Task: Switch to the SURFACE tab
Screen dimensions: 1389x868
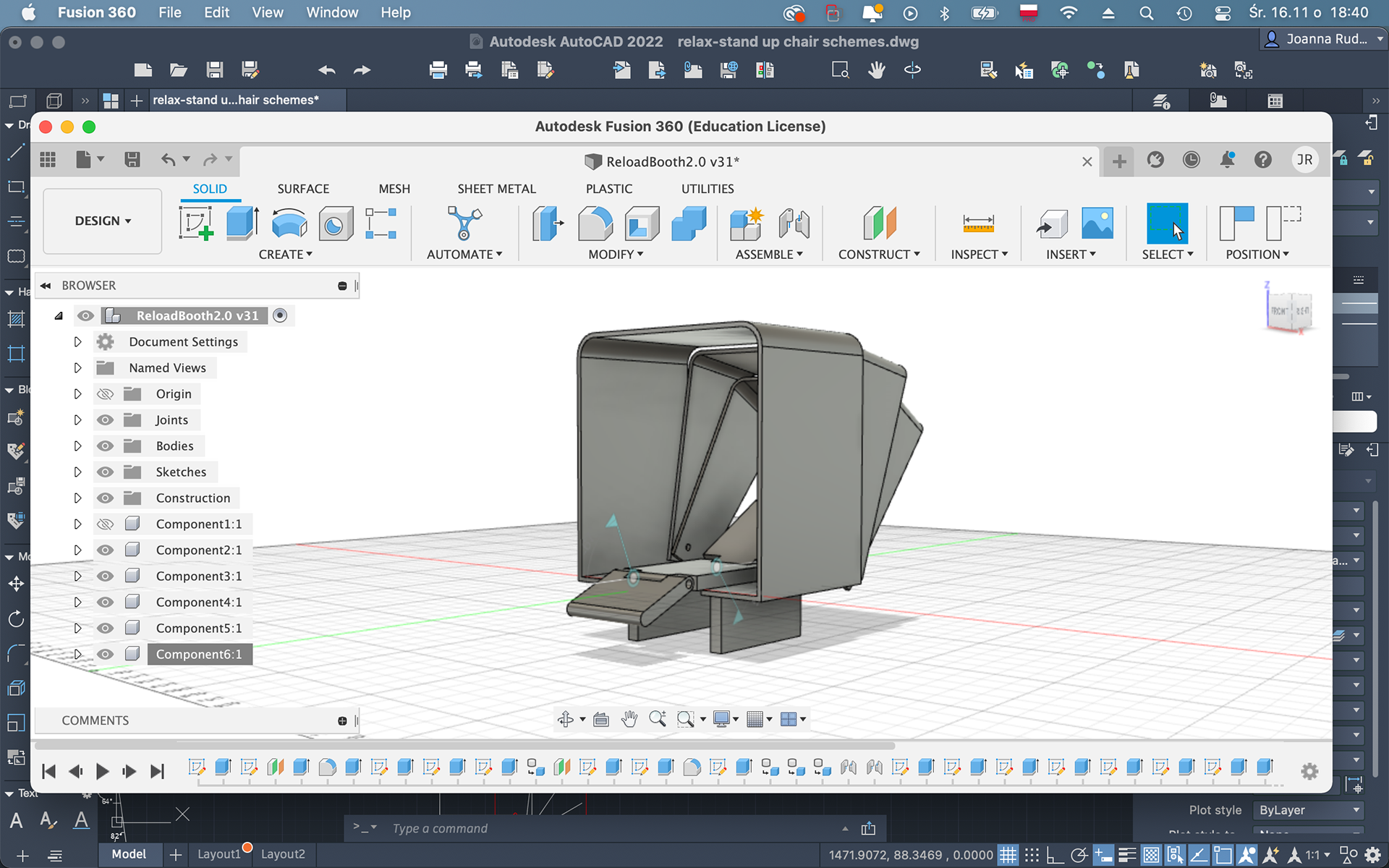Action: click(303, 189)
